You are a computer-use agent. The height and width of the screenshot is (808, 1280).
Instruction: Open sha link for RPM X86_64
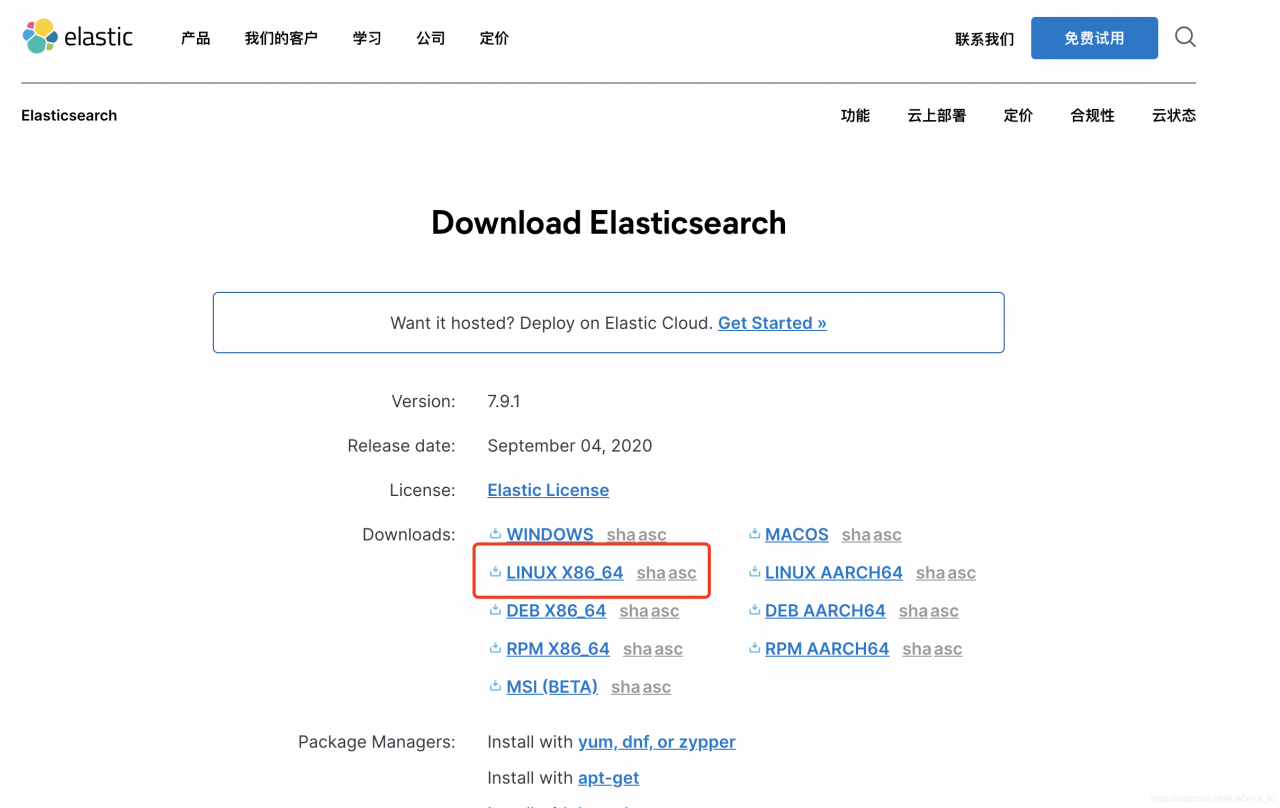point(637,649)
